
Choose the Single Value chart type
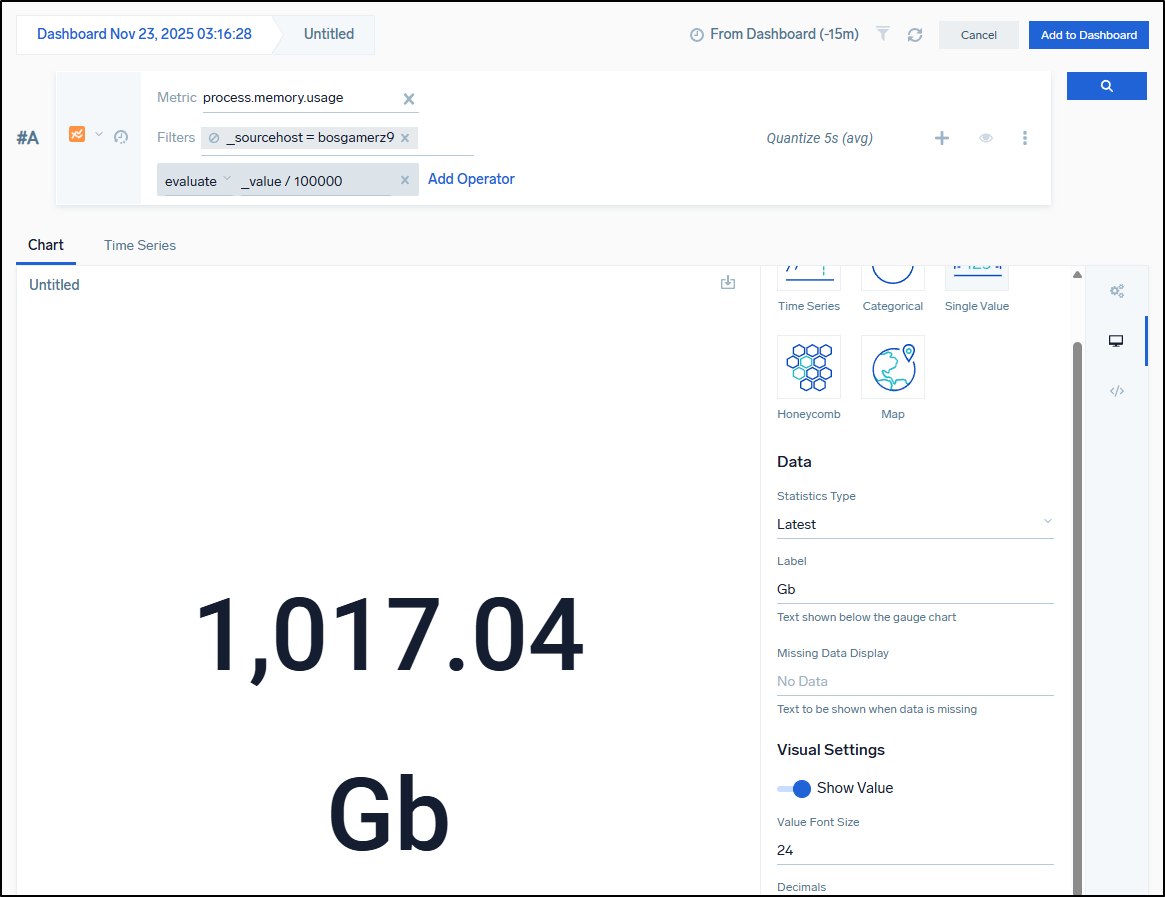click(x=976, y=280)
